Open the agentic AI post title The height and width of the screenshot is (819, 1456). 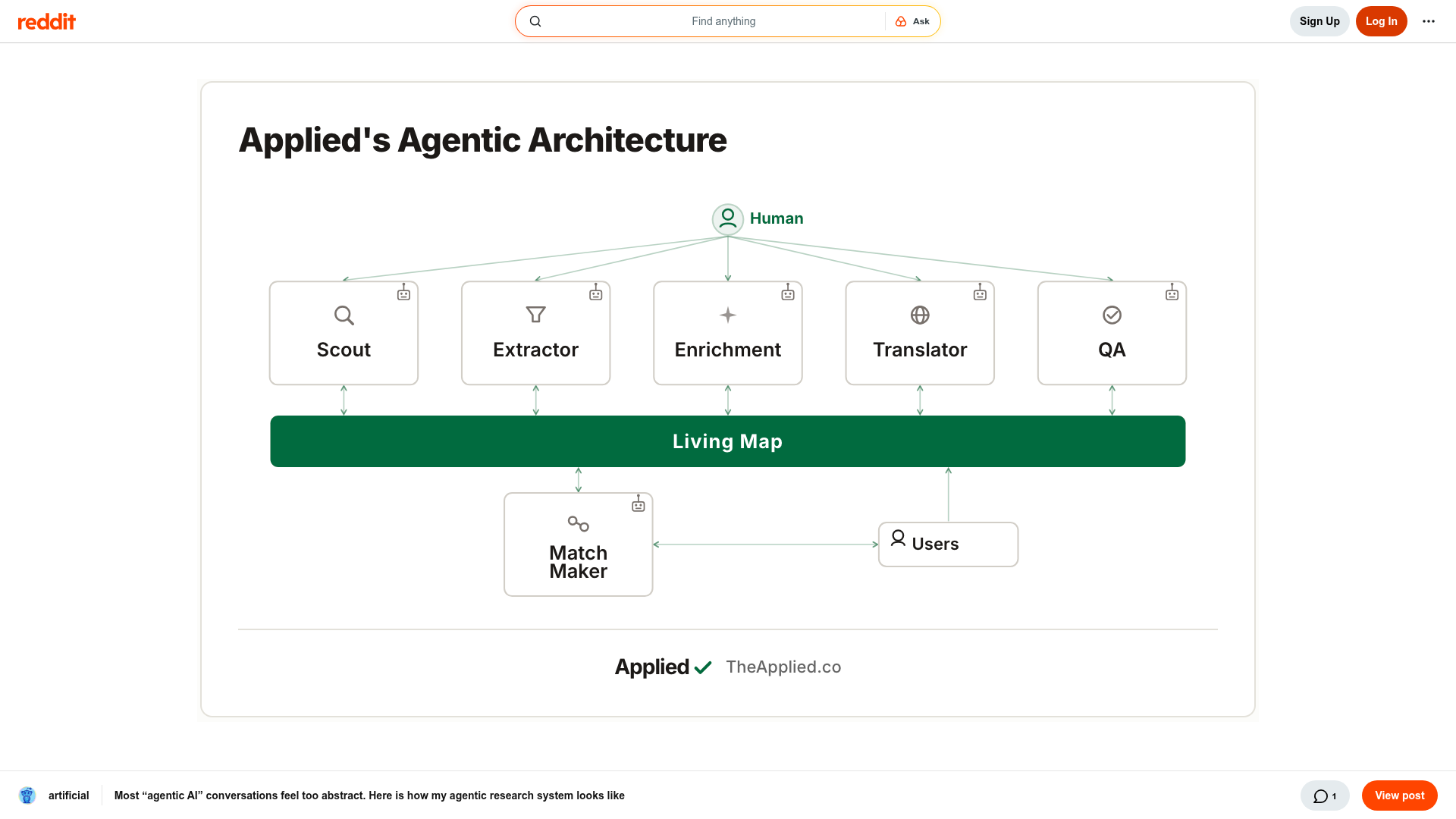click(x=369, y=795)
